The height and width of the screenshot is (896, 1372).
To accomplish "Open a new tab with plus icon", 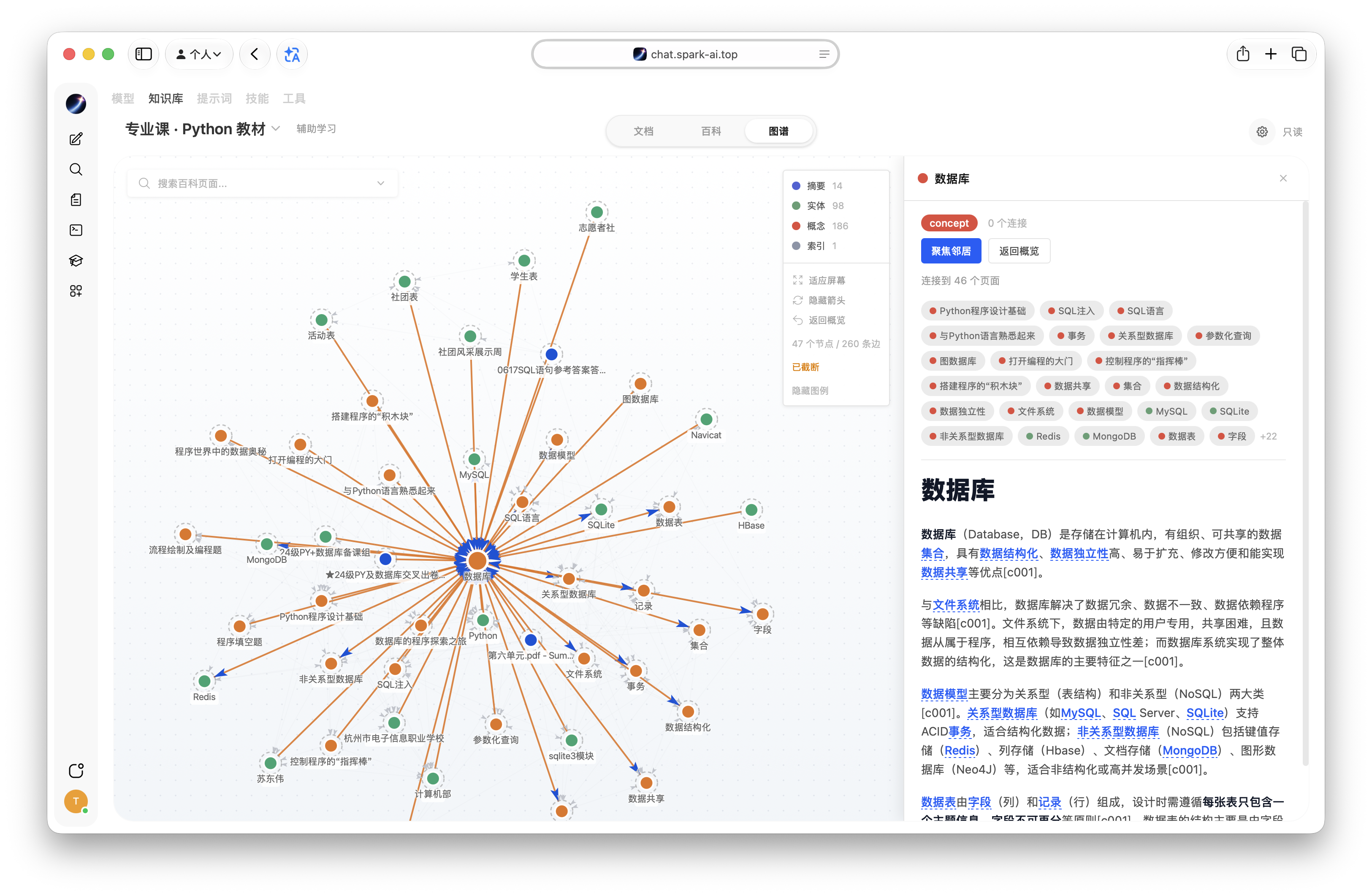I will 1271,54.
